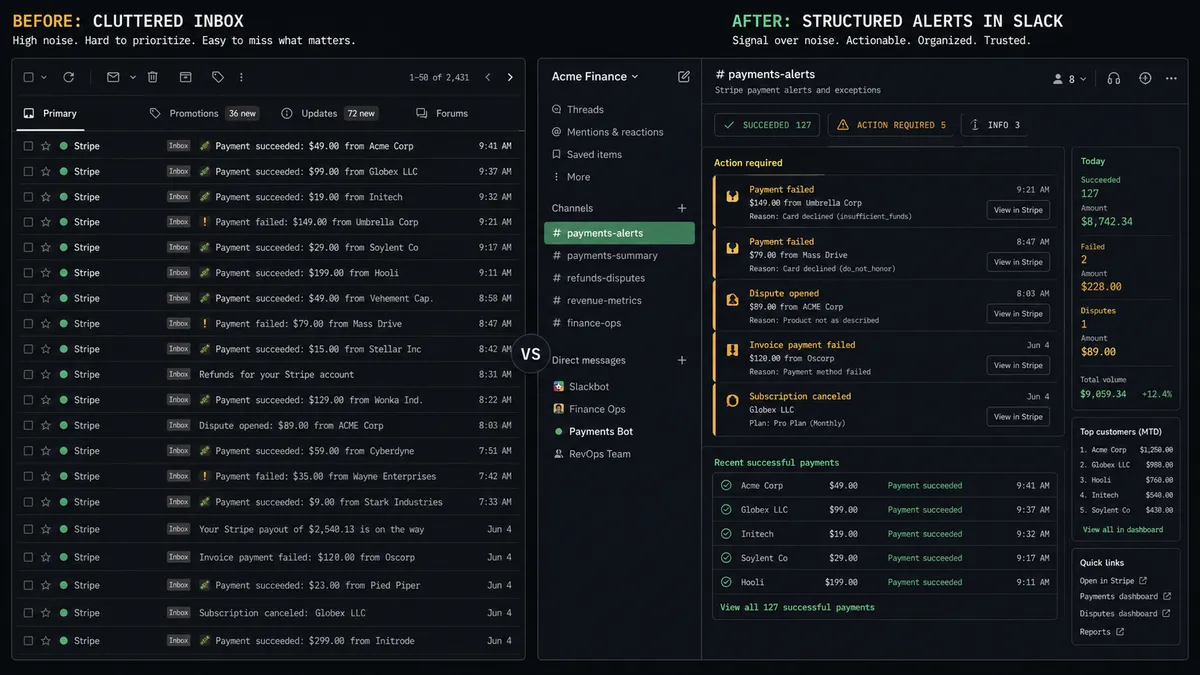The width and height of the screenshot is (1200, 675).
Task: Delete selected emails with trash icon
Action: [x=153, y=77]
